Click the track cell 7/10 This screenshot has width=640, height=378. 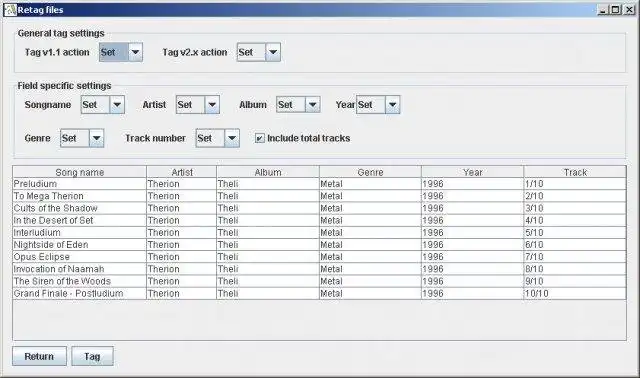(575, 257)
